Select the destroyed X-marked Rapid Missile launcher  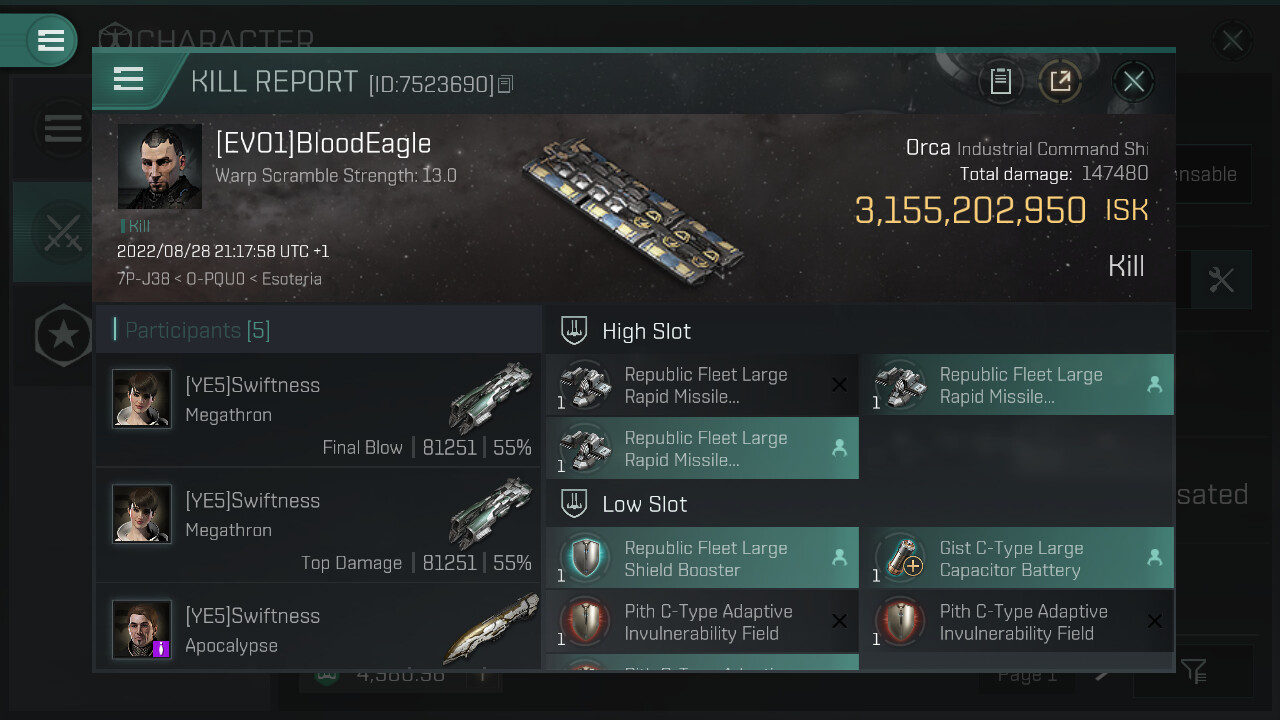click(x=702, y=386)
